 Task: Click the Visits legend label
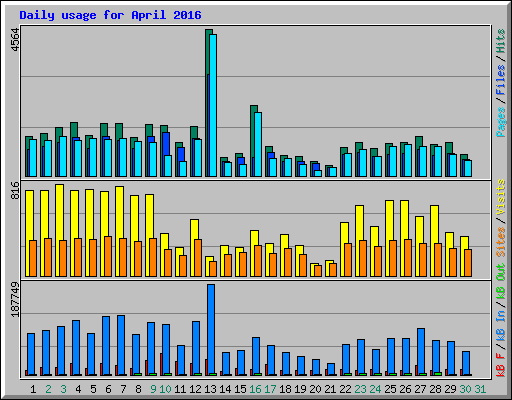(501, 197)
